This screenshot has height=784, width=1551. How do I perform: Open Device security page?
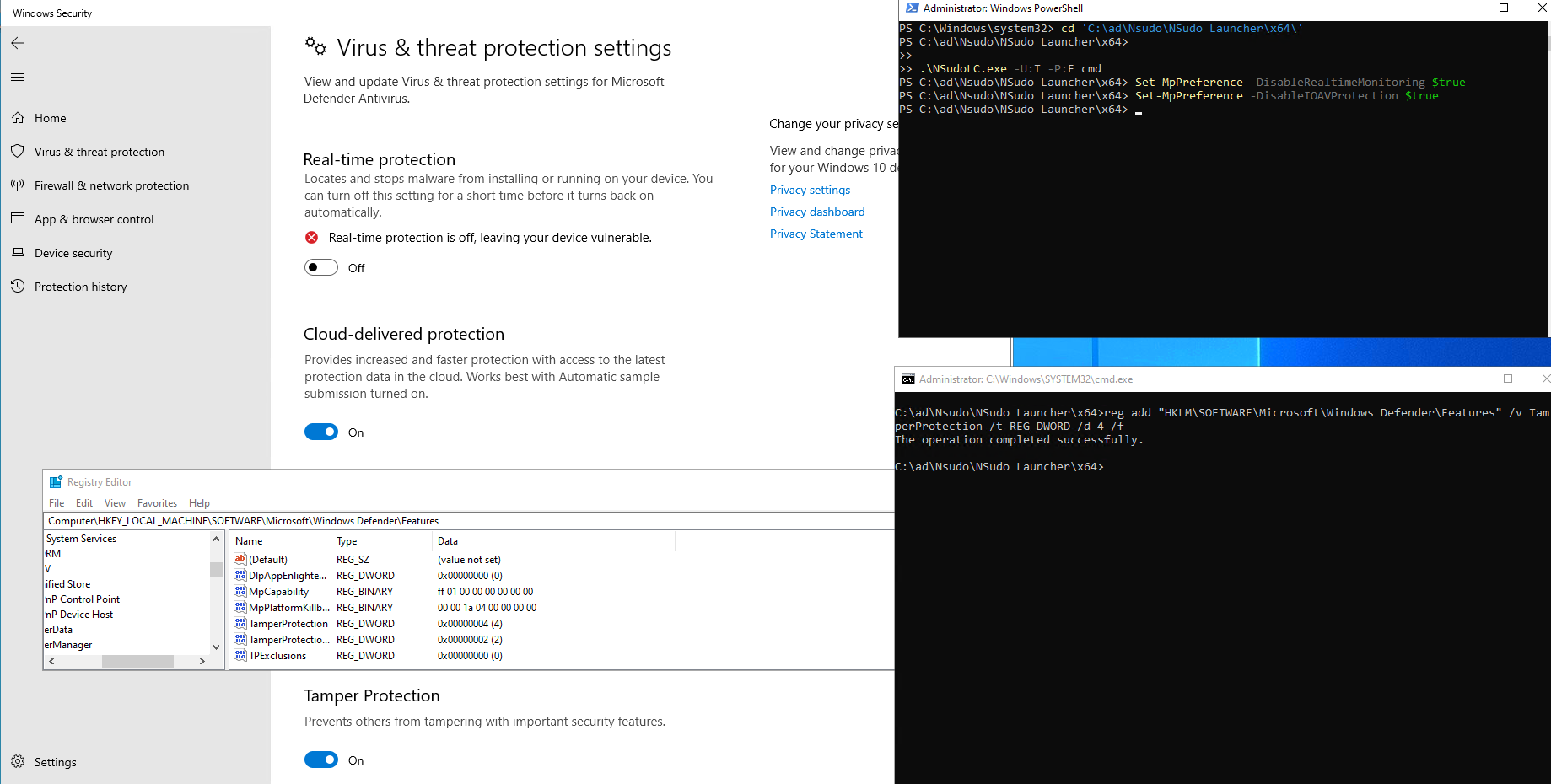point(73,253)
